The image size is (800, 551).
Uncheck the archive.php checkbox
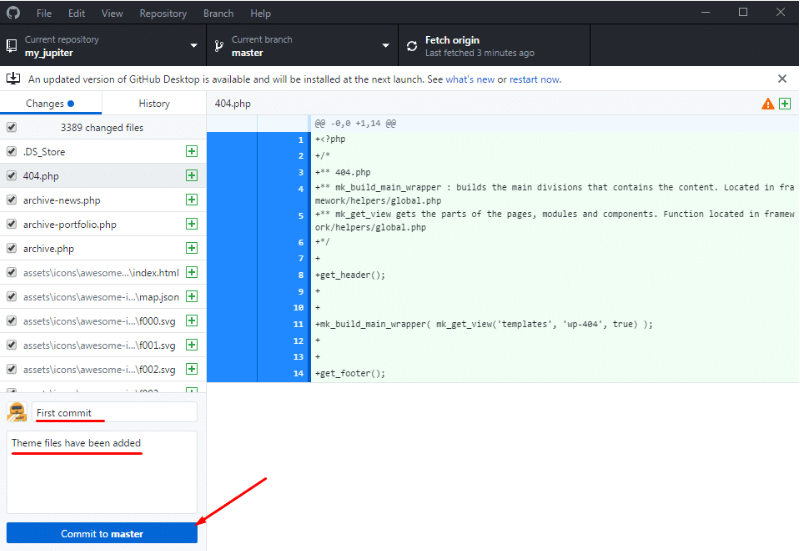11,248
